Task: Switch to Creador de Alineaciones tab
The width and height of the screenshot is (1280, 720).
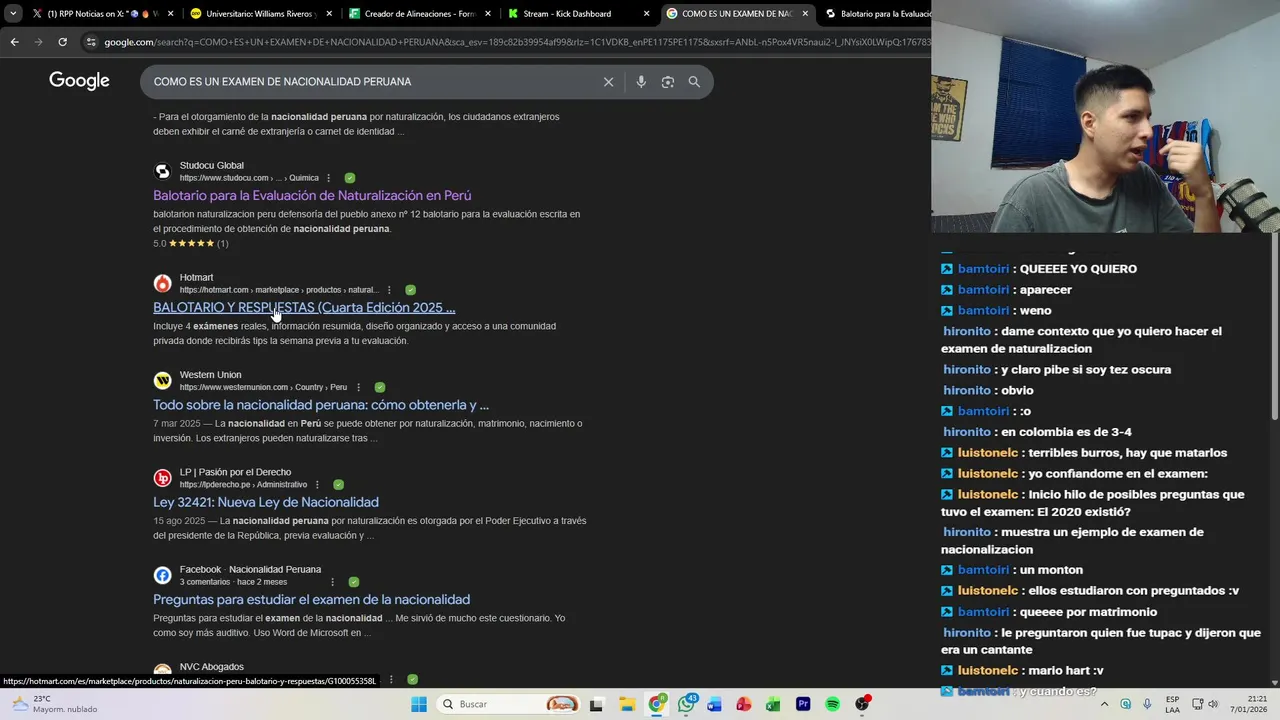Action: [418, 14]
